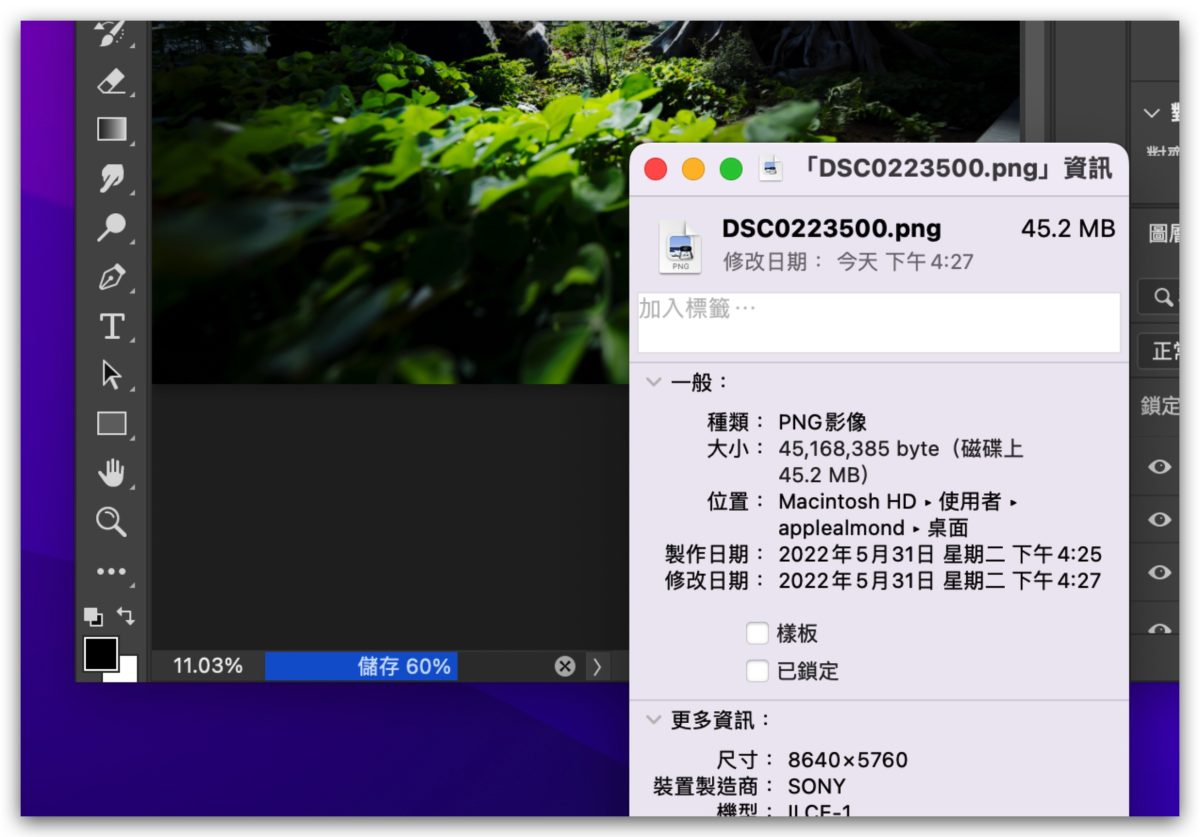Viewport: 1200px width, 837px height.
Task: Select the Hand tool
Action: click(111, 473)
